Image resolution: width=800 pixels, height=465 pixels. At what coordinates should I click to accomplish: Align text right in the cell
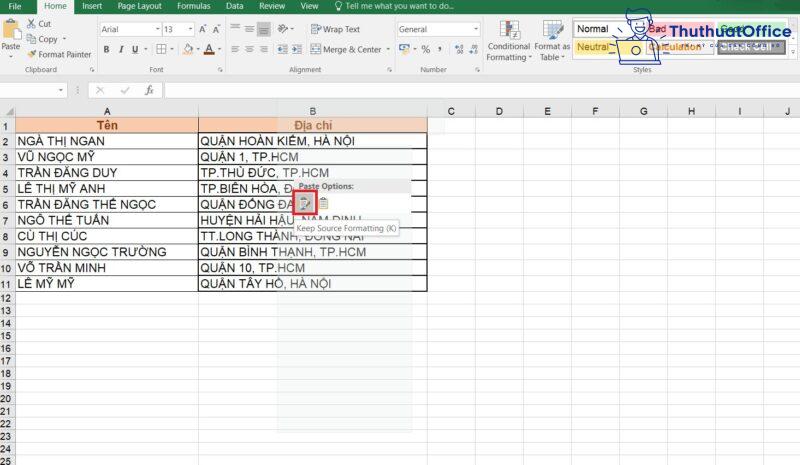(263, 49)
